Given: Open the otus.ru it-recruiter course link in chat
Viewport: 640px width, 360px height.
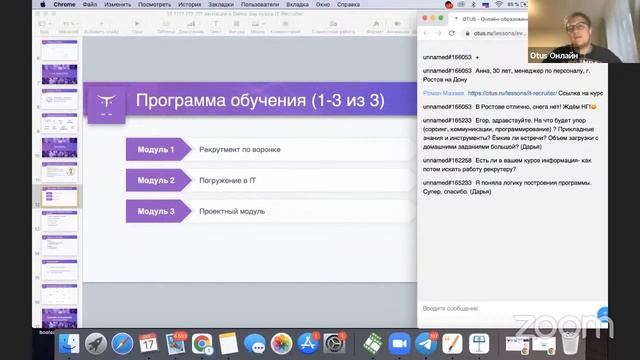Looking at the screenshot, I should 512,93.
